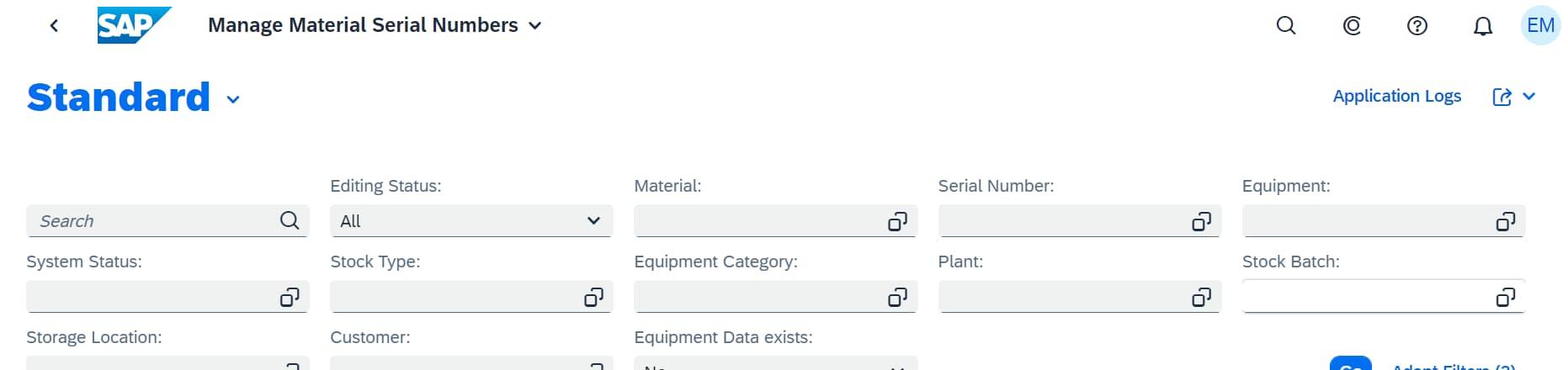This screenshot has width=1568, height=370.
Task: Click the share export icon
Action: [x=1502, y=97]
